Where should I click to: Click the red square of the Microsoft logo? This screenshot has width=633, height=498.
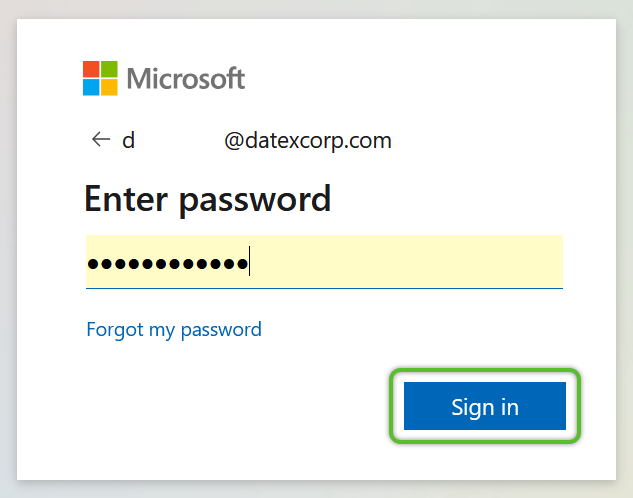click(x=91, y=69)
